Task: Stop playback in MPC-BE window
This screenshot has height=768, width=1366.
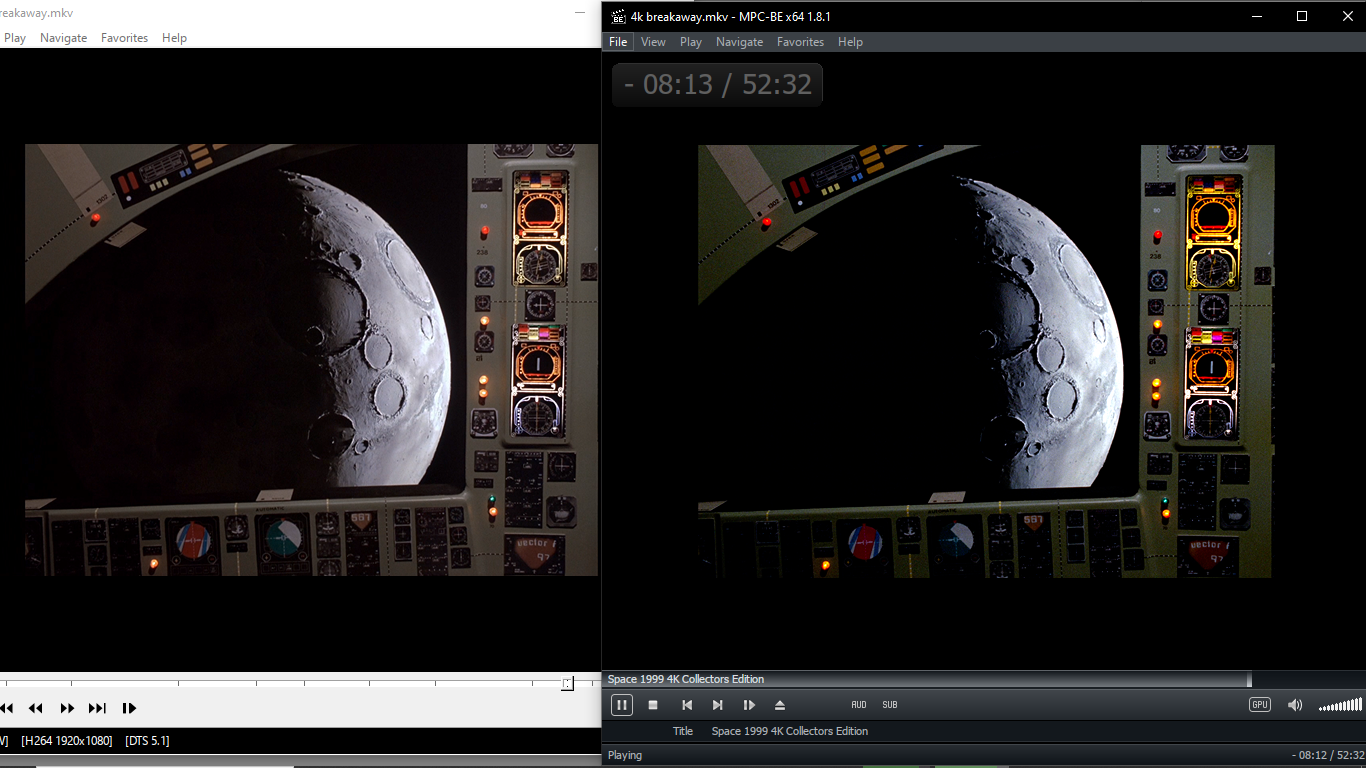Action: [x=653, y=705]
